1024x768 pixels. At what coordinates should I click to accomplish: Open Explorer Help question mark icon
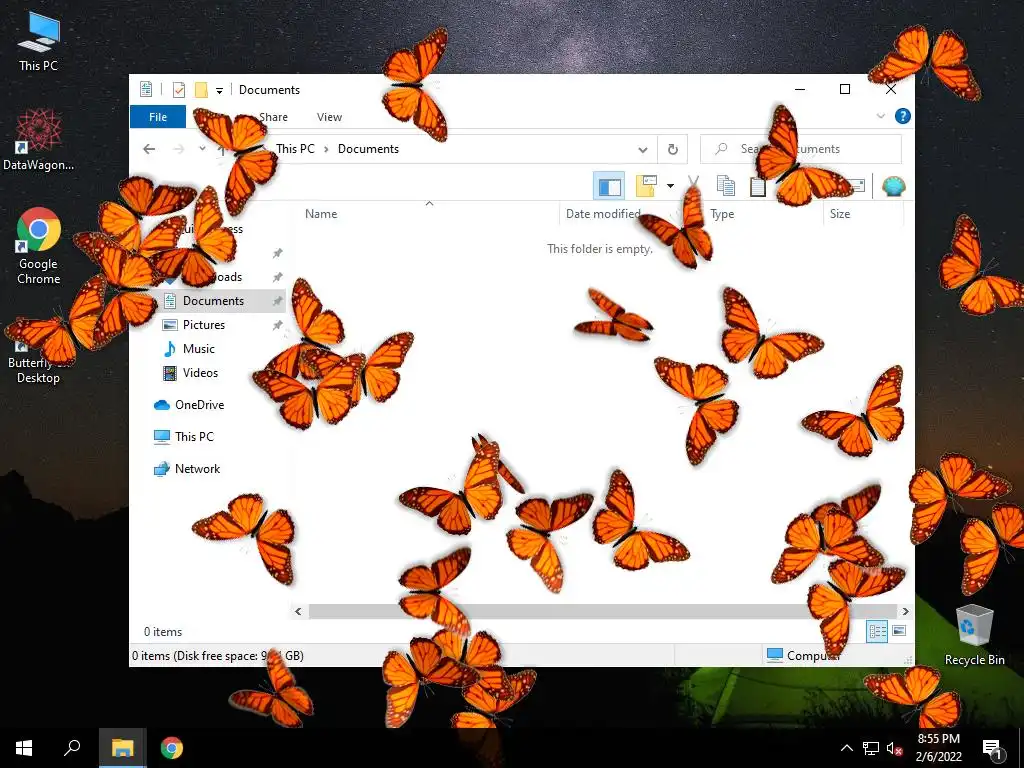903,116
